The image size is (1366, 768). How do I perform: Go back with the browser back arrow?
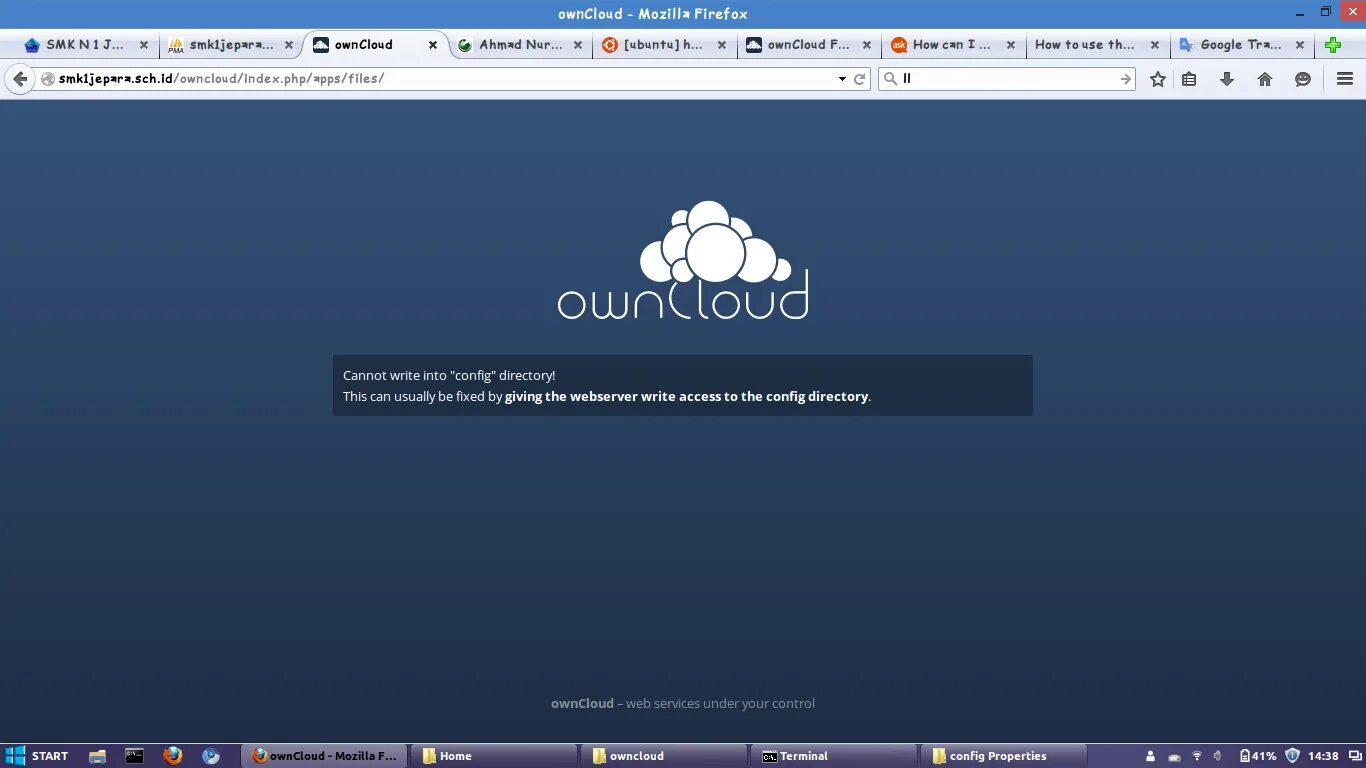[20, 79]
